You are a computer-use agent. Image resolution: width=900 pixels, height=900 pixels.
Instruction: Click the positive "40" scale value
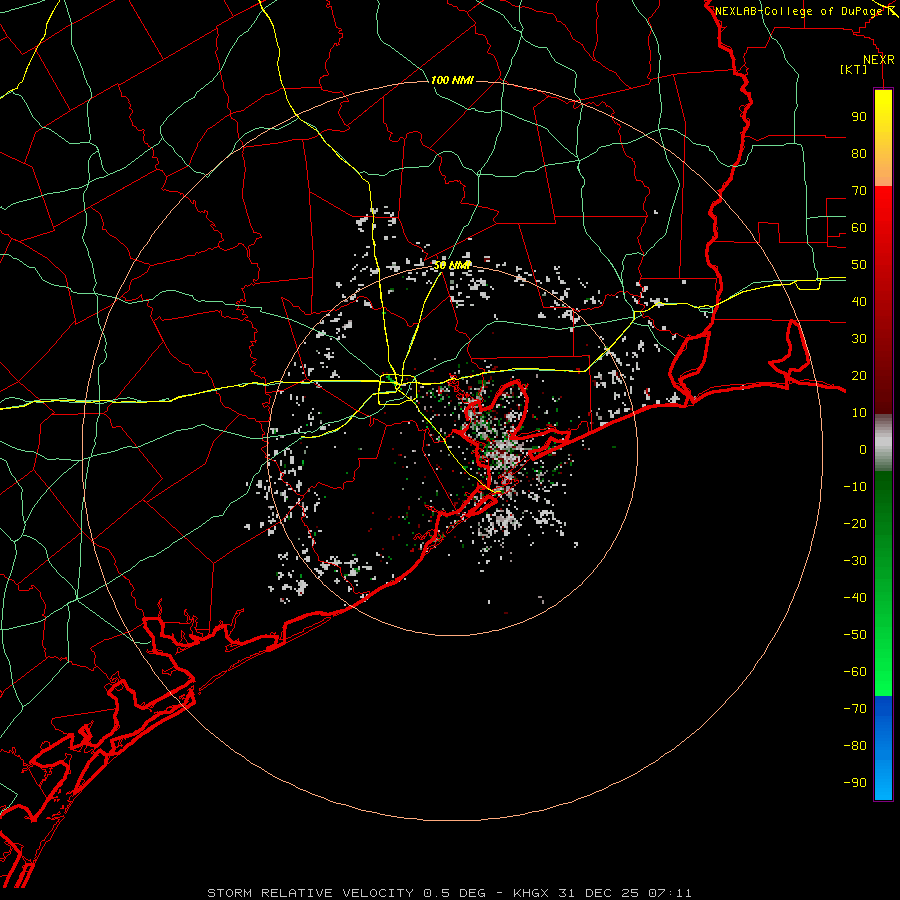point(859,302)
